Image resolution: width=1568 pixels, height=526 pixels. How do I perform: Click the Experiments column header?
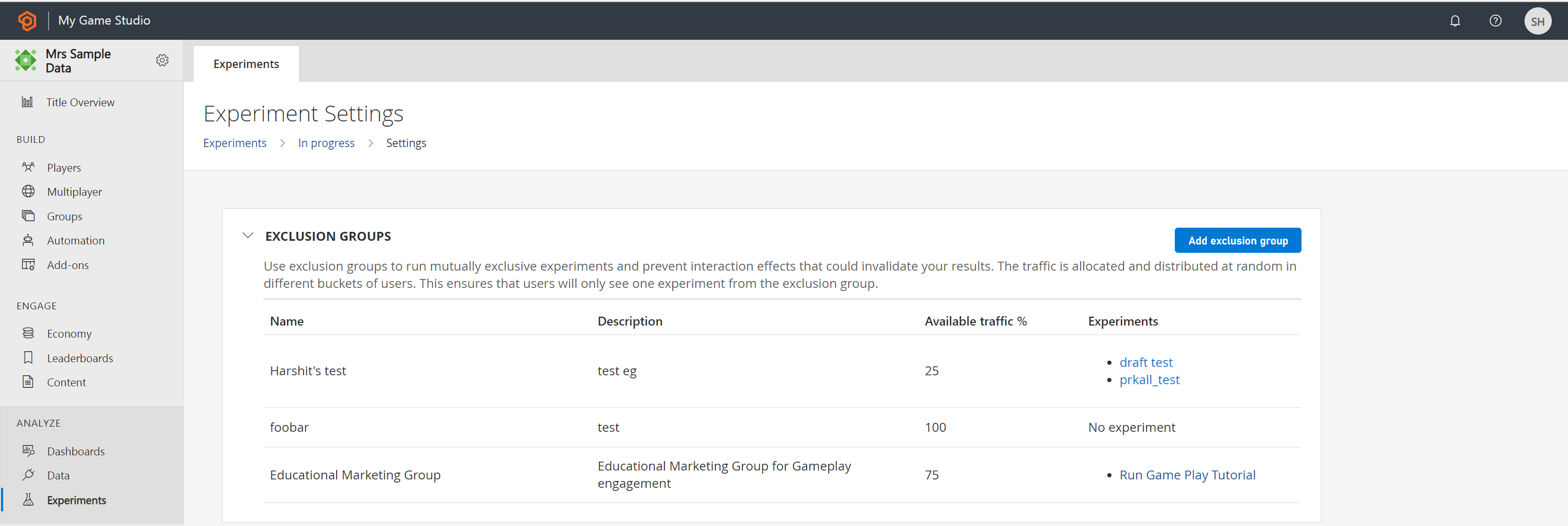(1122, 321)
